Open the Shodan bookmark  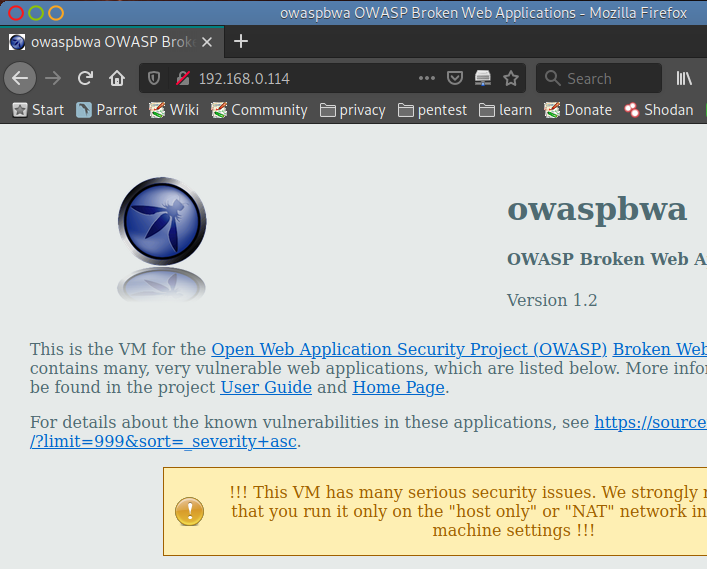pos(659,110)
